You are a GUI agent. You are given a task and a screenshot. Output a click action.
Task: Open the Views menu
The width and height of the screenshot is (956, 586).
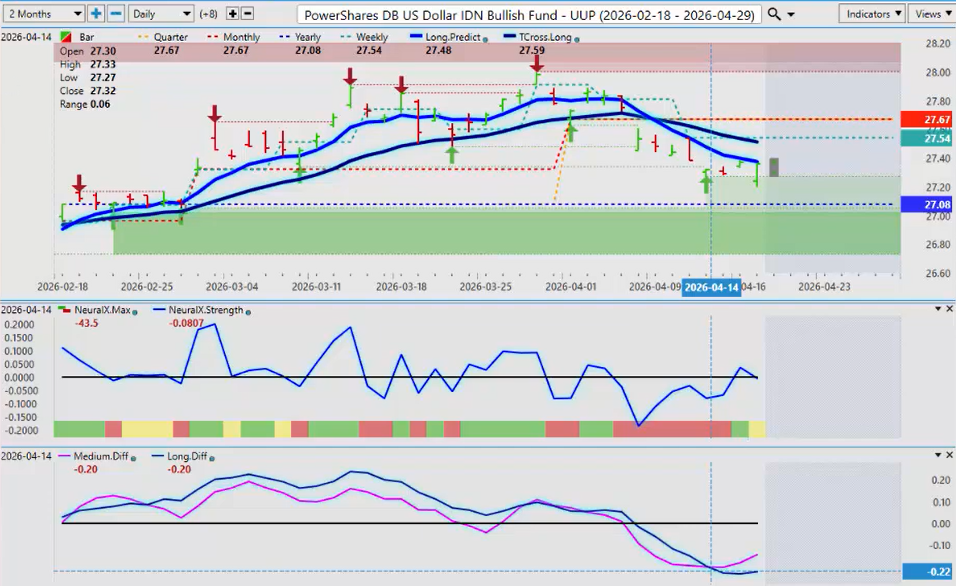[931, 14]
